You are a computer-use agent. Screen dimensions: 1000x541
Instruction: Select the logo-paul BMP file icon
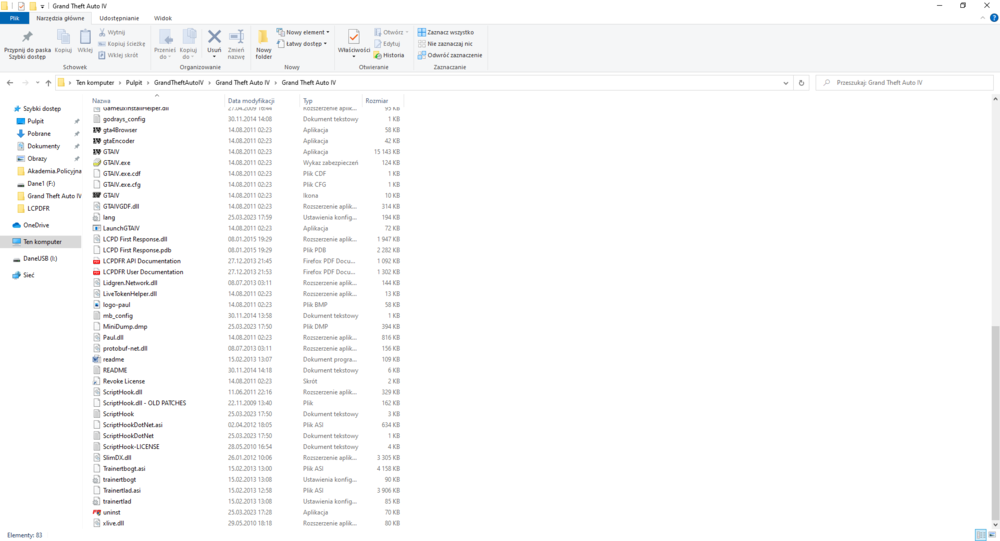pyautogui.click(x=97, y=304)
